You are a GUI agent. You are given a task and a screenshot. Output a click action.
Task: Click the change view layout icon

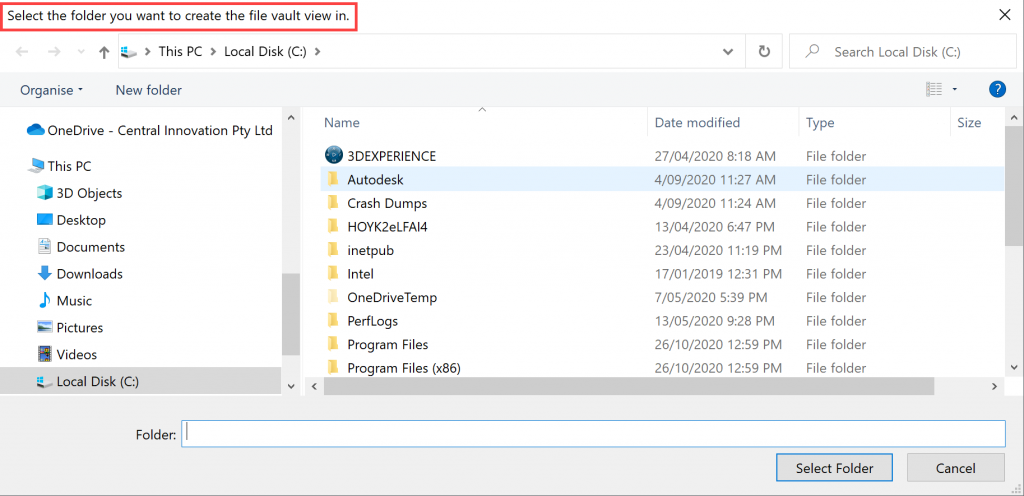coord(934,90)
